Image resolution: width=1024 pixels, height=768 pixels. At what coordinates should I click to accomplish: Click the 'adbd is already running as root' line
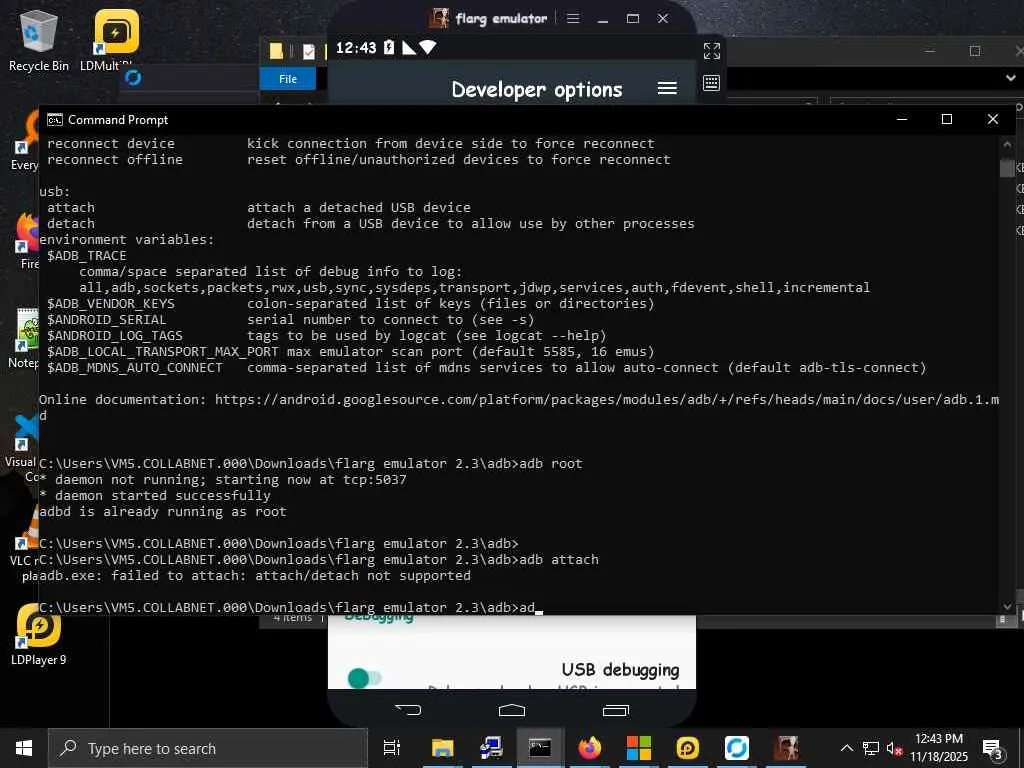tap(163, 511)
